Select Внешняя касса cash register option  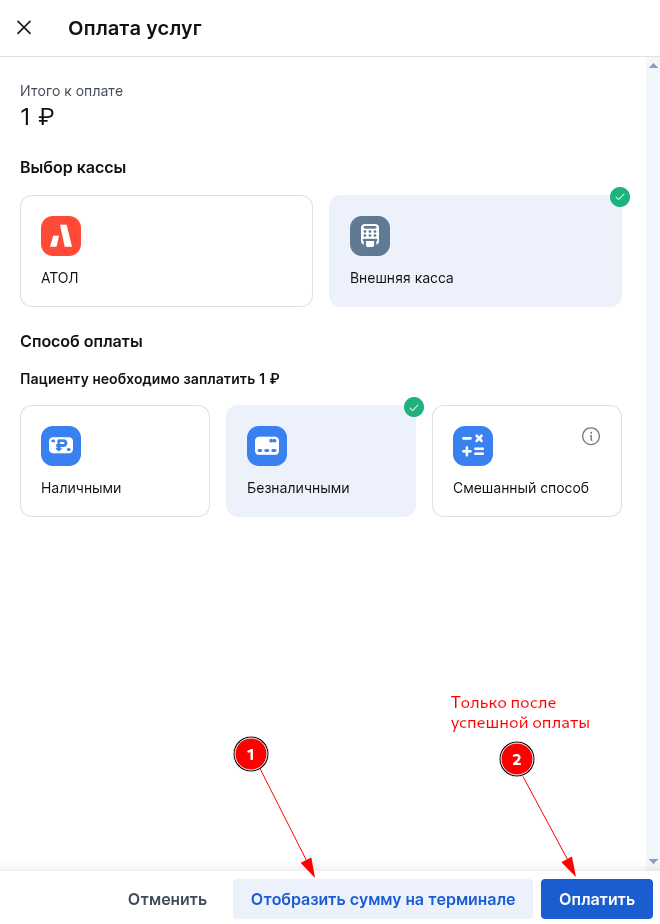pyautogui.click(x=475, y=251)
